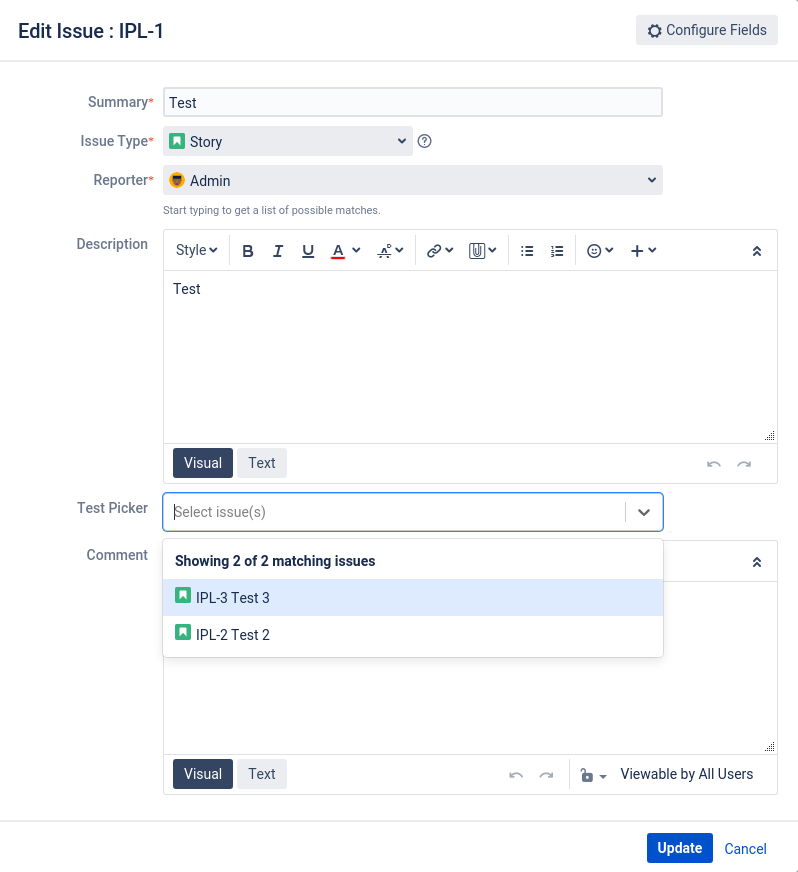Click Viewable by All Users label
The height and width of the screenshot is (872, 798).
tap(687, 774)
